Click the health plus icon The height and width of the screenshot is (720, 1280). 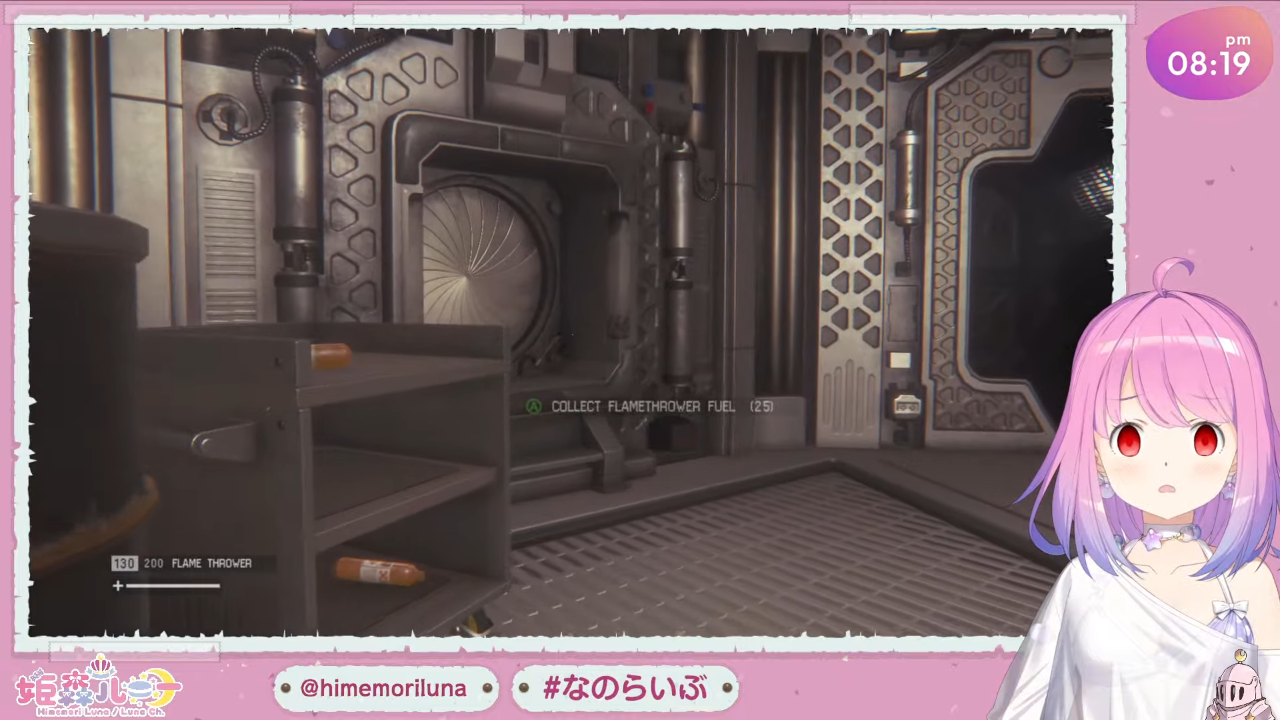tap(118, 586)
